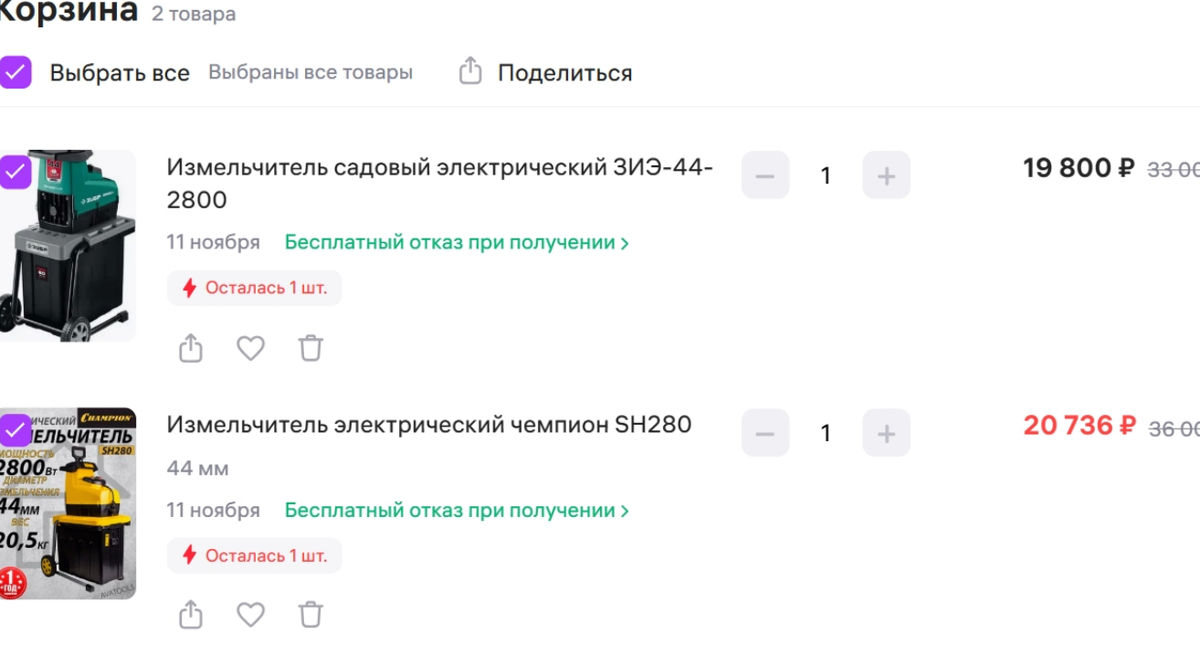
Task: Deselect the чемпион SH280 shredder checkbox
Action: pyautogui.click(x=14, y=430)
